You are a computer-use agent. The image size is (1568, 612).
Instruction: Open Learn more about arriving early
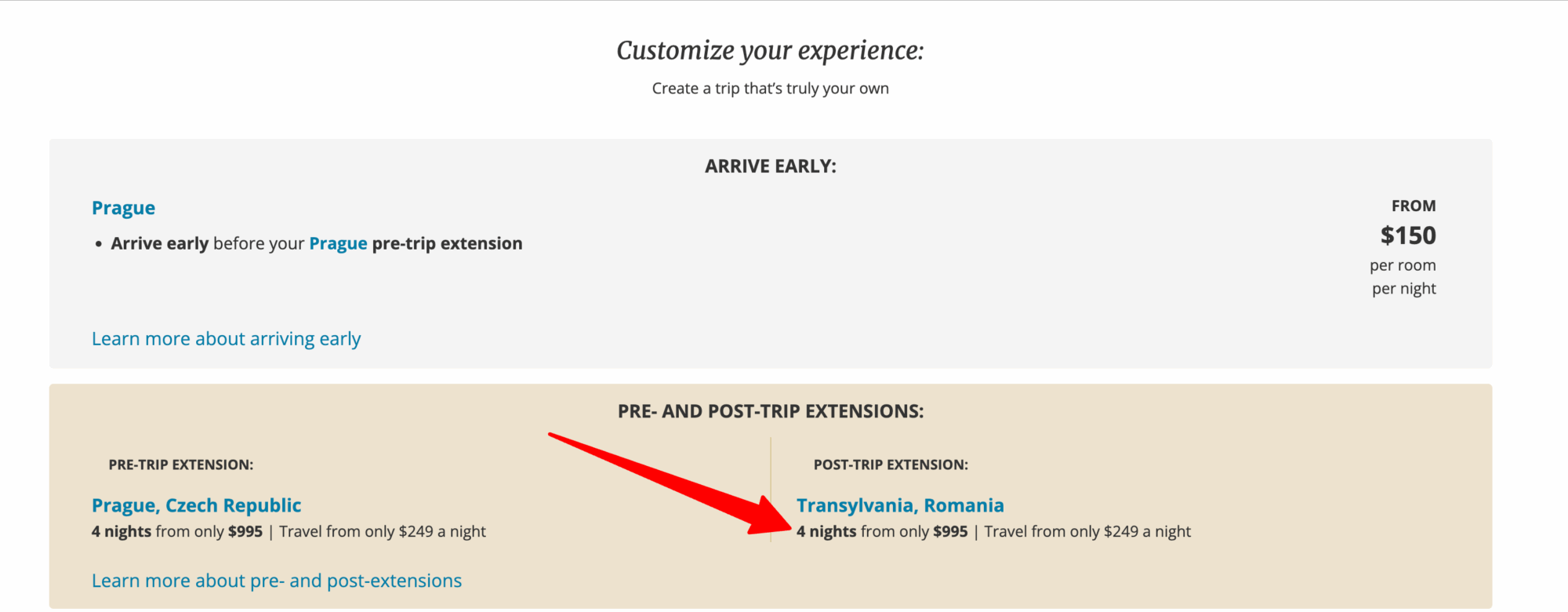(x=226, y=339)
